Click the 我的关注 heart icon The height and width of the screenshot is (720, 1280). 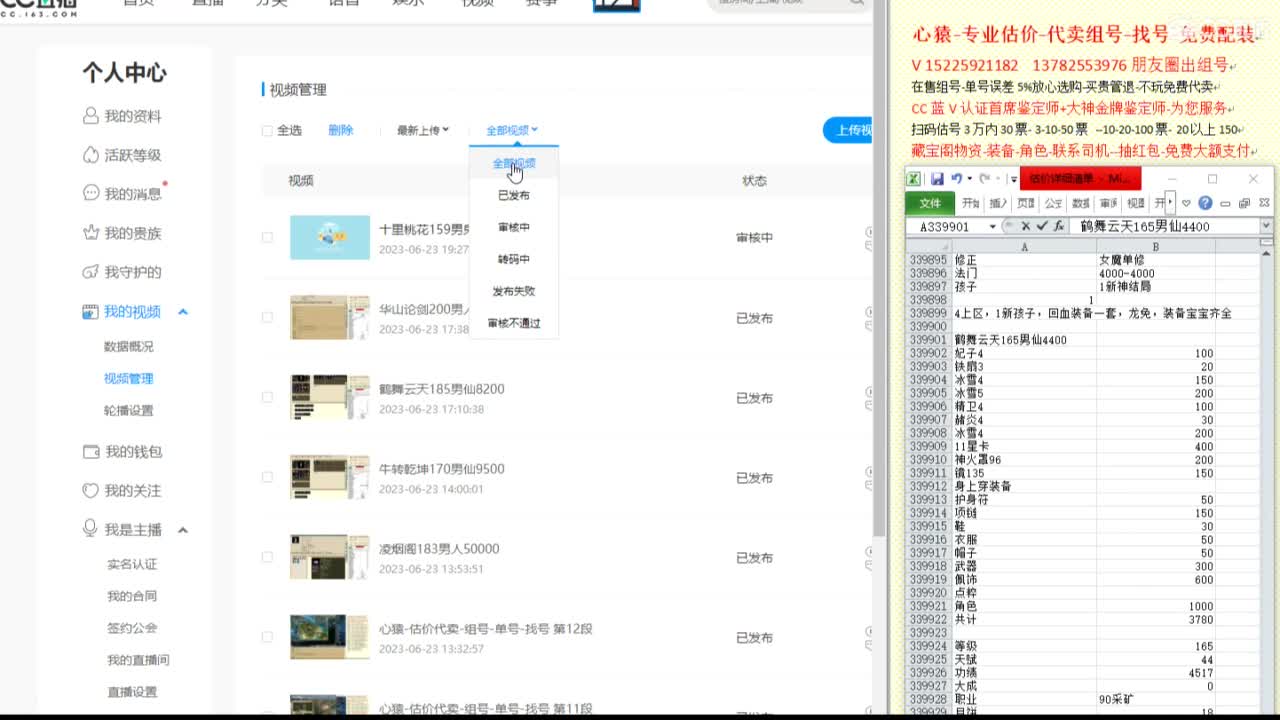(91, 491)
